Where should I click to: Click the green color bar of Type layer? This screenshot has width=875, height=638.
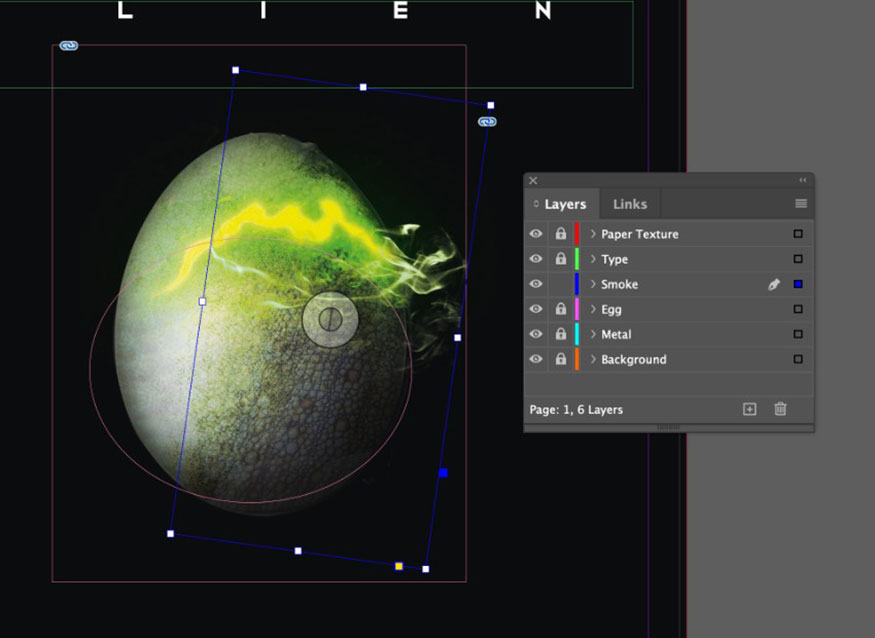pyautogui.click(x=577, y=259)
